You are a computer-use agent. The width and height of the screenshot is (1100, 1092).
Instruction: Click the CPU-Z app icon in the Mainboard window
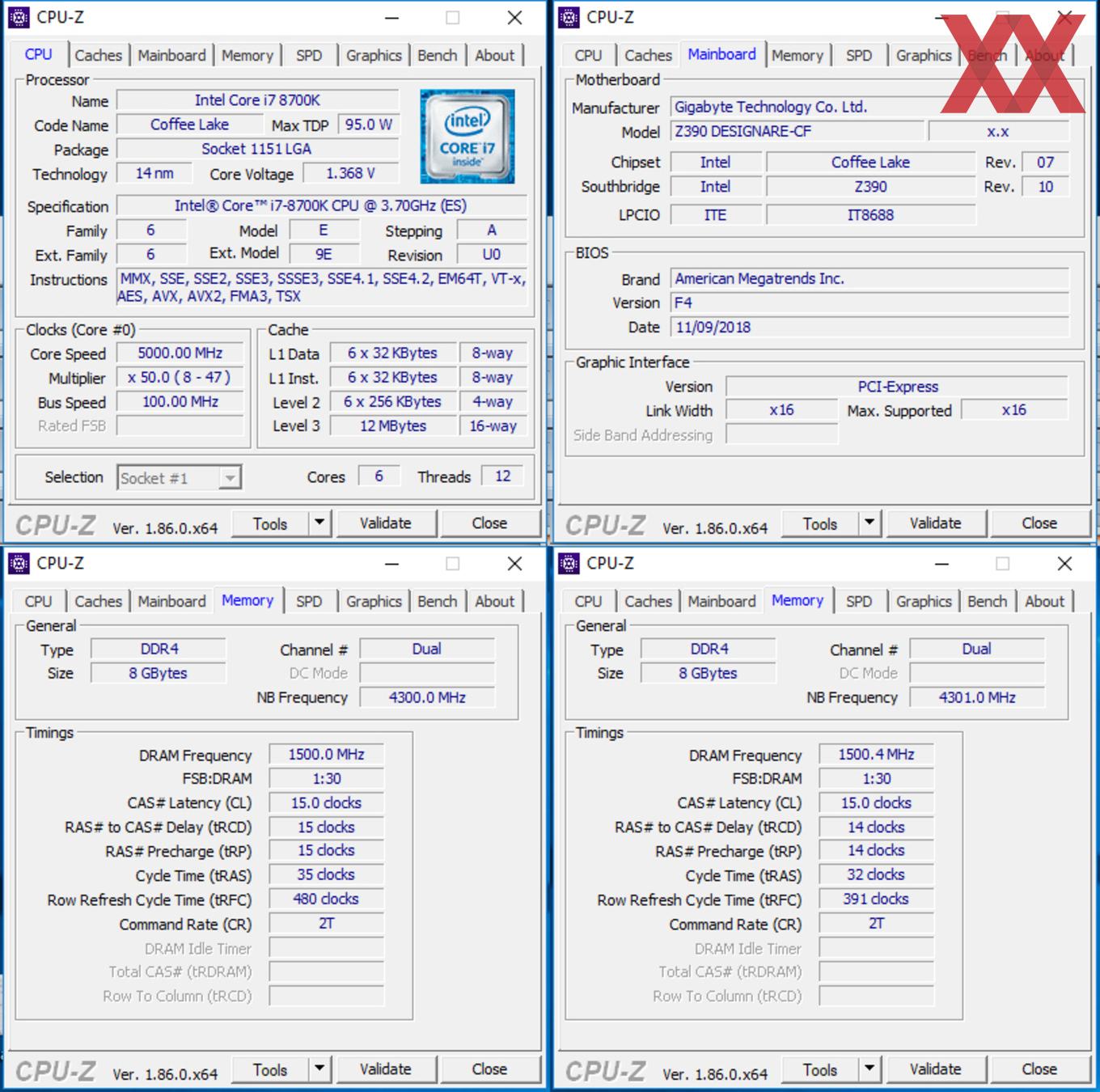point(569,17)
